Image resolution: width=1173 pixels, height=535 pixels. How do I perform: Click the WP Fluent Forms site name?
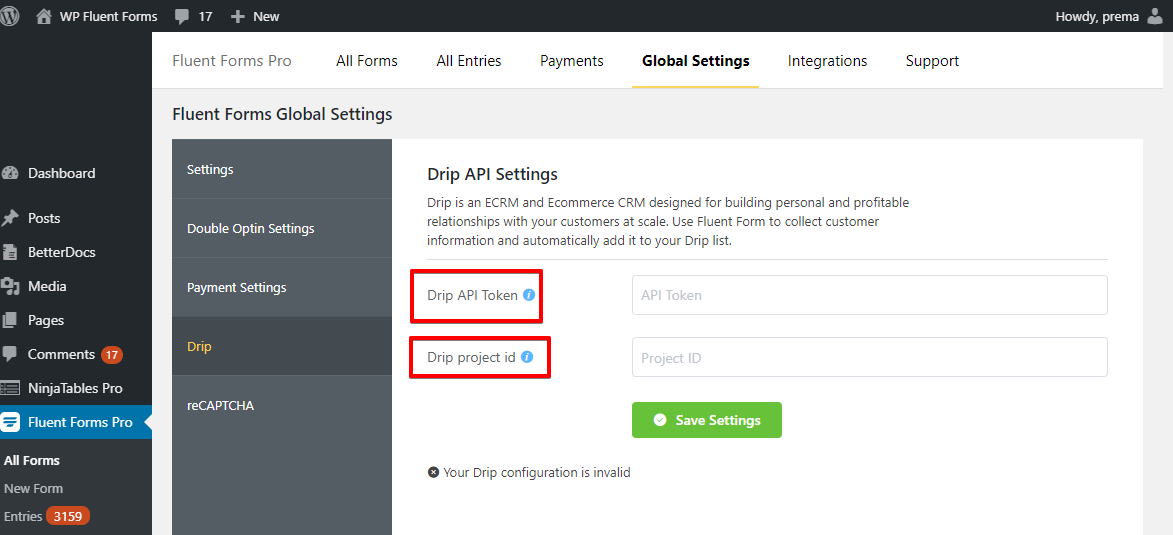pos(108,16)
